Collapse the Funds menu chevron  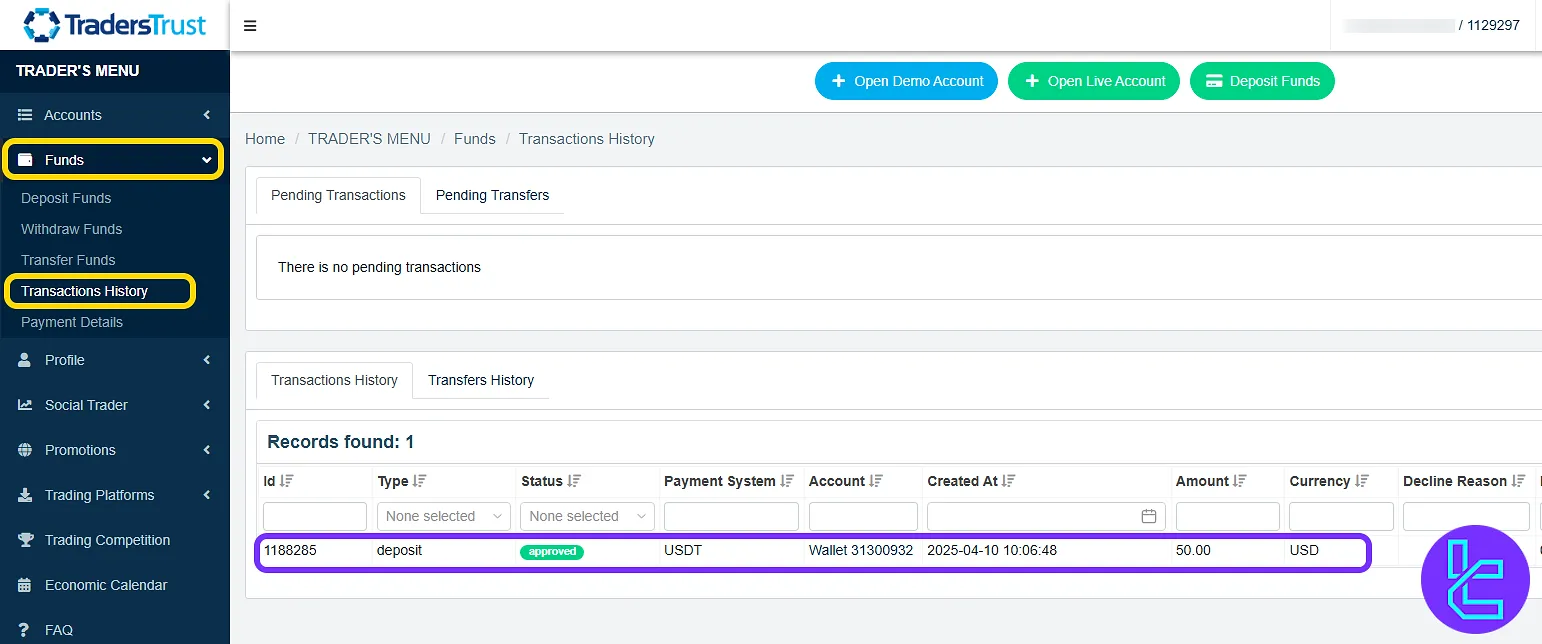click(207, 160)
